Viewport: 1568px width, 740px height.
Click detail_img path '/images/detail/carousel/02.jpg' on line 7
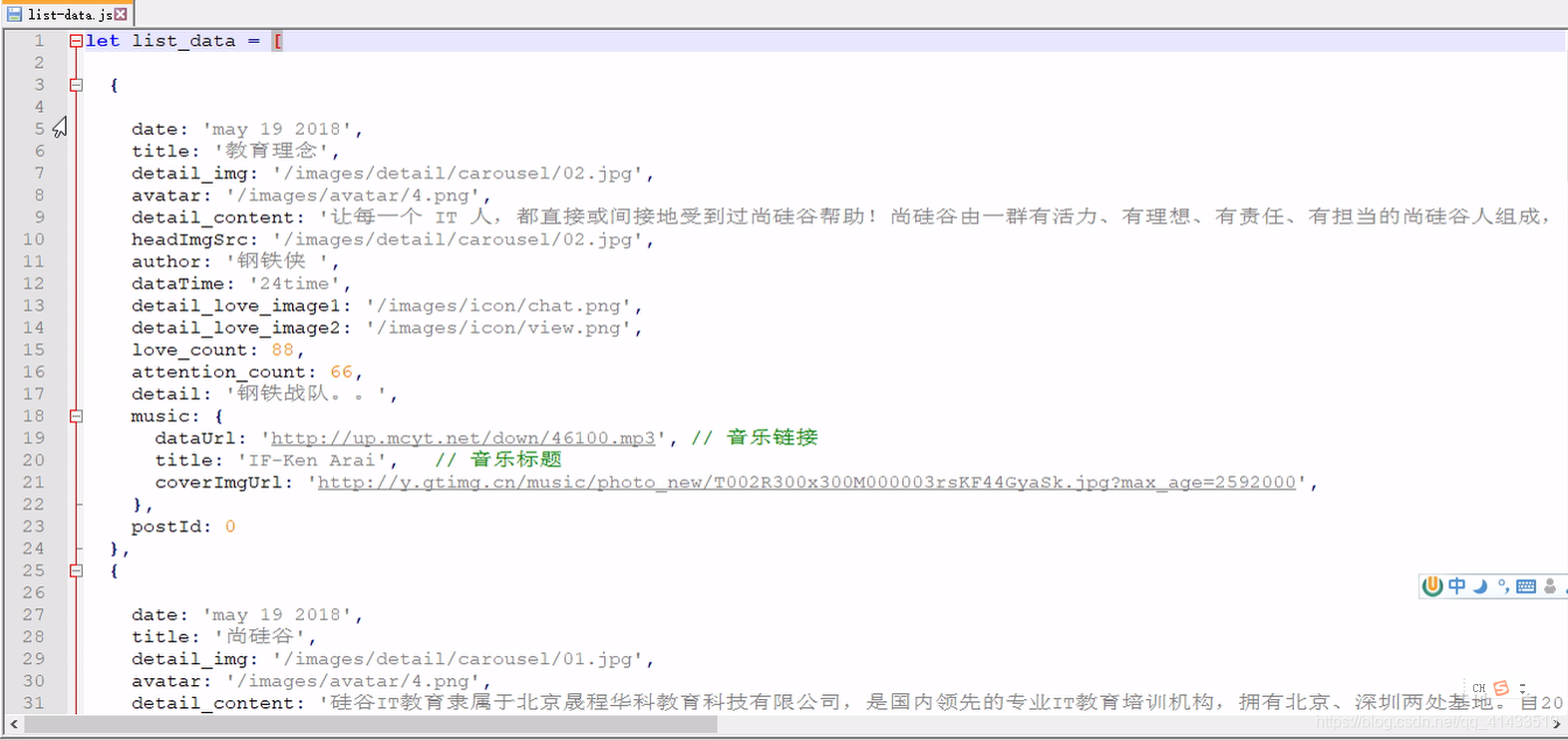point(458,174)
